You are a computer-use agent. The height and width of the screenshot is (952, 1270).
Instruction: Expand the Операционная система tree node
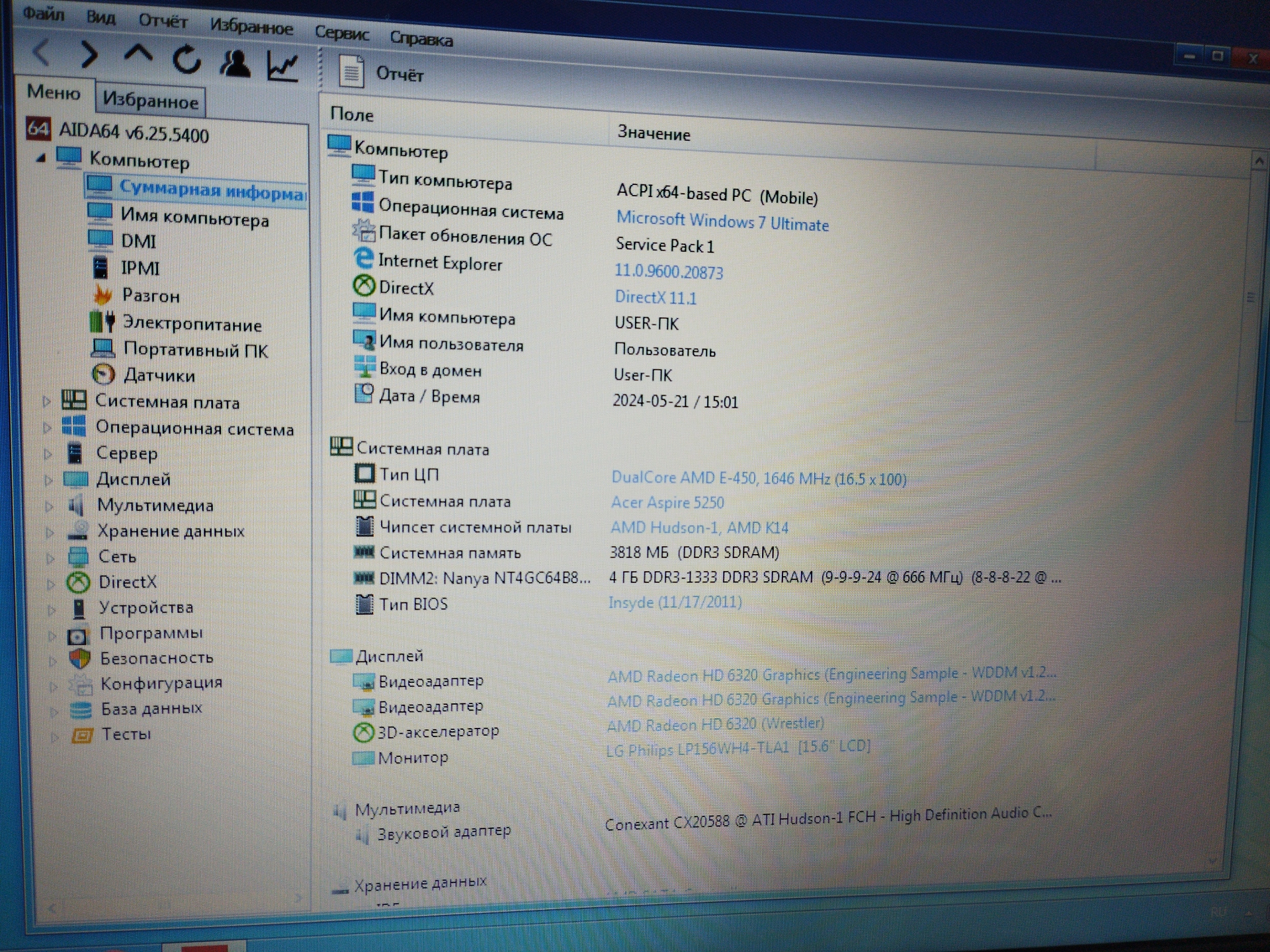click(x=47, y=428)
